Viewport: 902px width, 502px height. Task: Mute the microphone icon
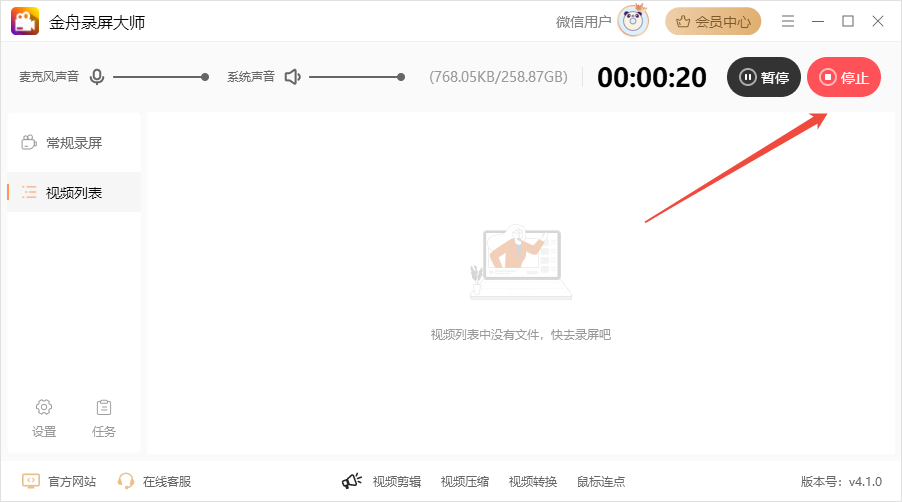point(97,77)
